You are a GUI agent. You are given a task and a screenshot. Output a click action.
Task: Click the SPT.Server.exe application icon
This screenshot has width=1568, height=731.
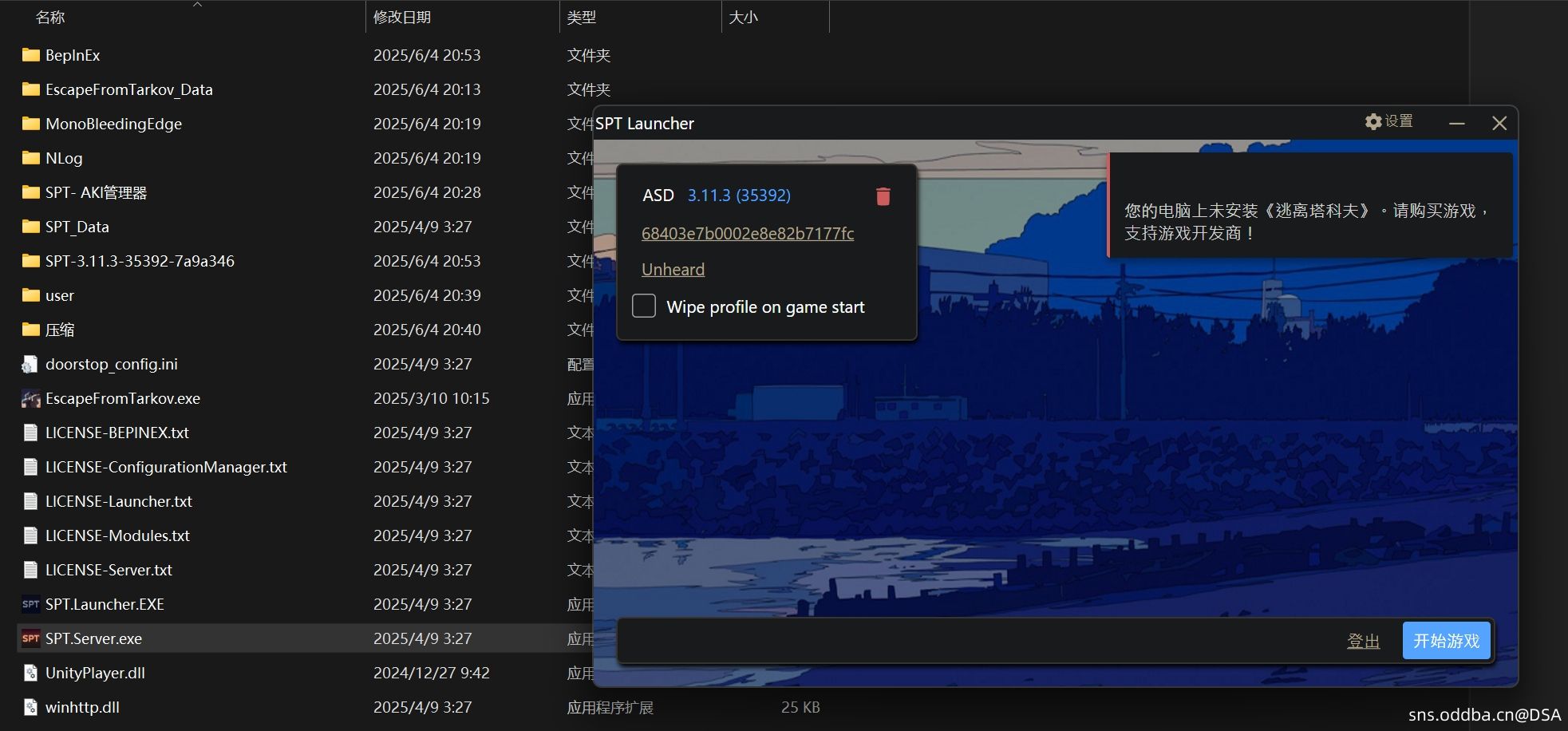tap(30, 638)
